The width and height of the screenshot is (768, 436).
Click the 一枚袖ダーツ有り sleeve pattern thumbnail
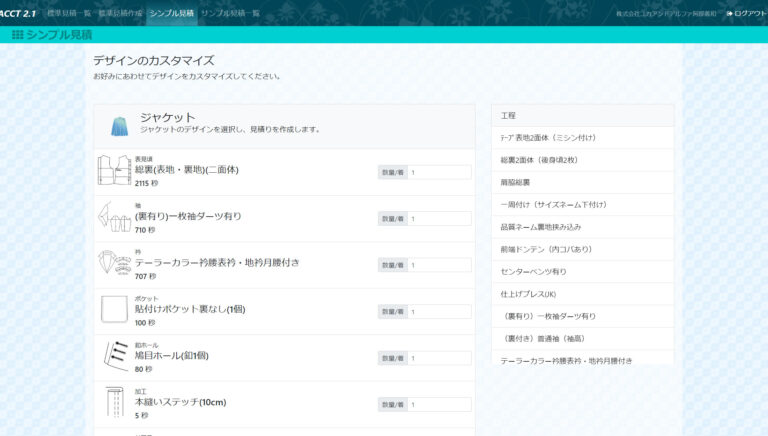tap(114, 217)
